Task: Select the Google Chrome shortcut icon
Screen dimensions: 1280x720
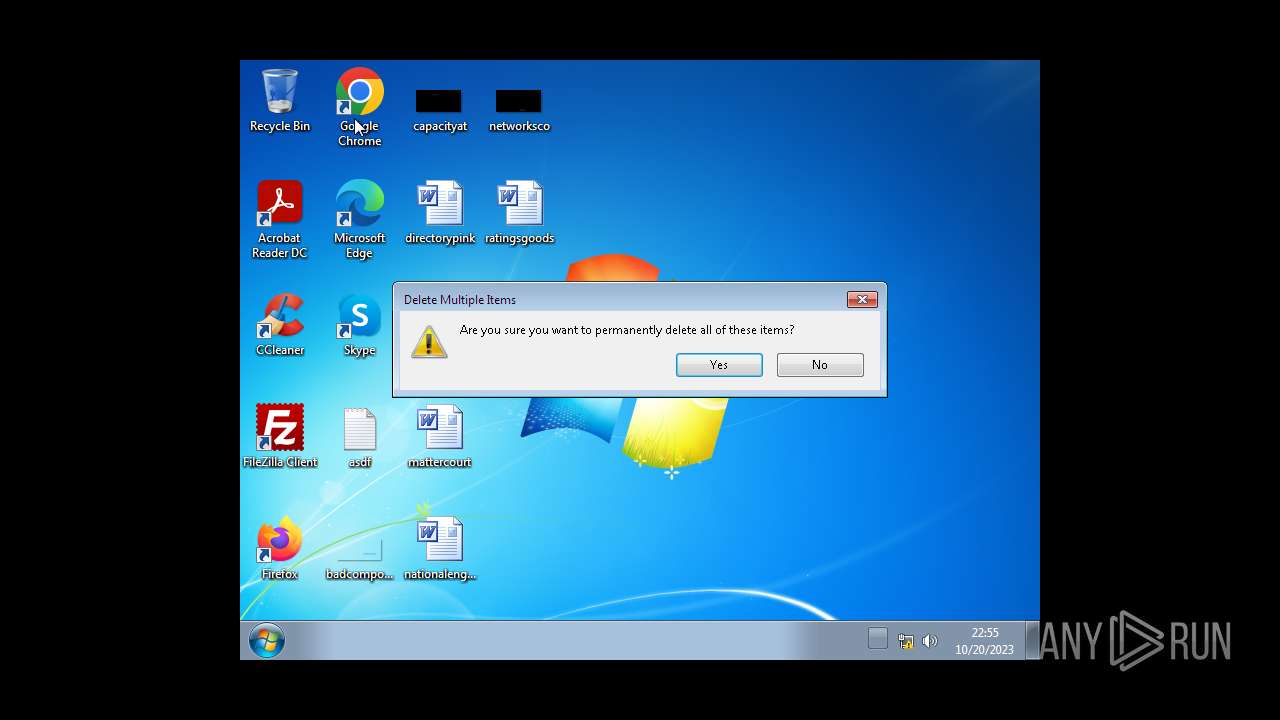Action: pyautogui.click(x=359, y=107)
